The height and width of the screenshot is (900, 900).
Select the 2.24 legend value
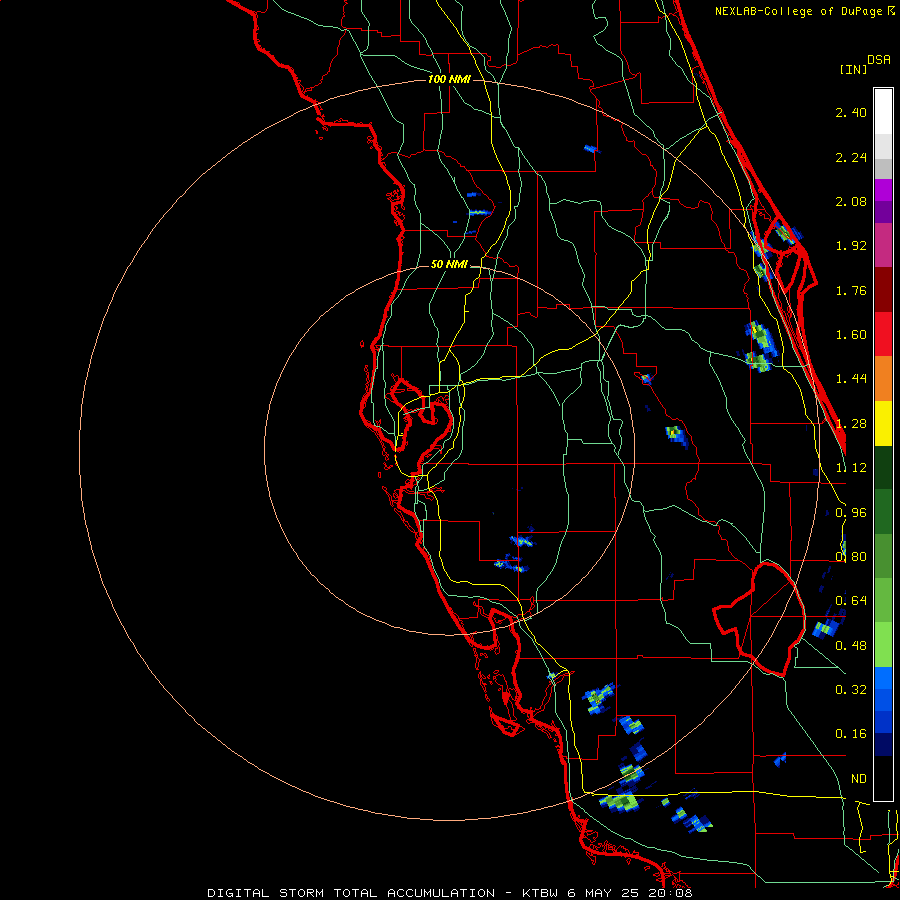point(851,157)
